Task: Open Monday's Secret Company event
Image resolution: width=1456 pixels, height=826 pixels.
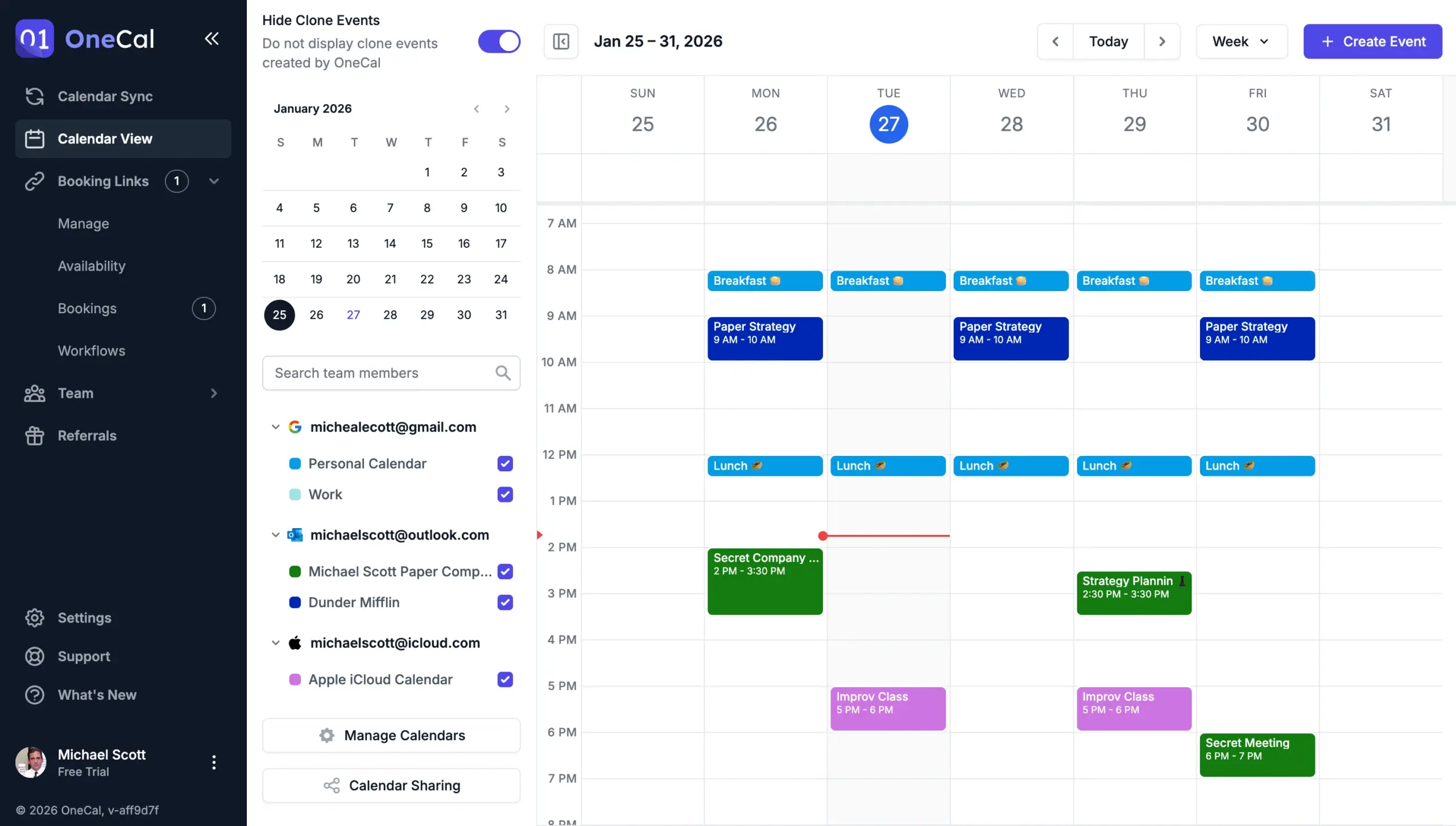Action: click(765, 582)
